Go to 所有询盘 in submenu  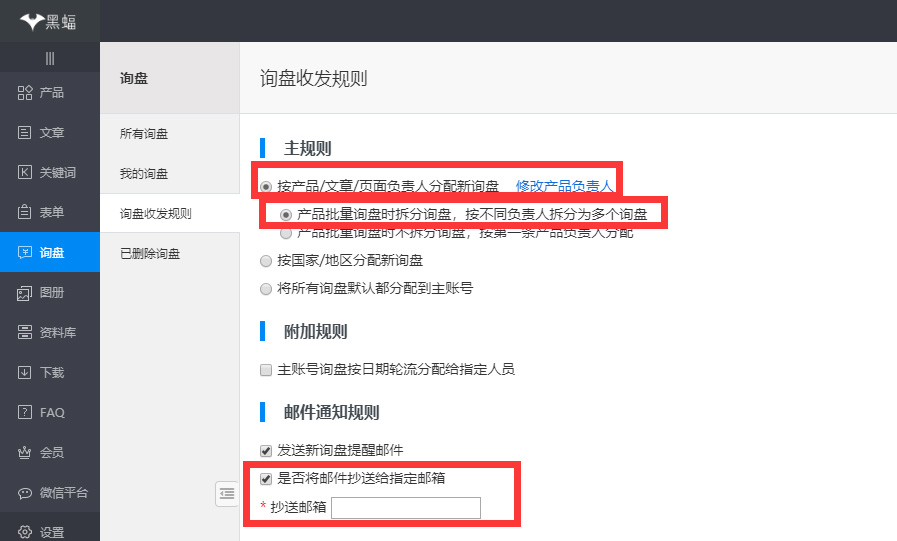pyautogui.click(x=144, y=134)
